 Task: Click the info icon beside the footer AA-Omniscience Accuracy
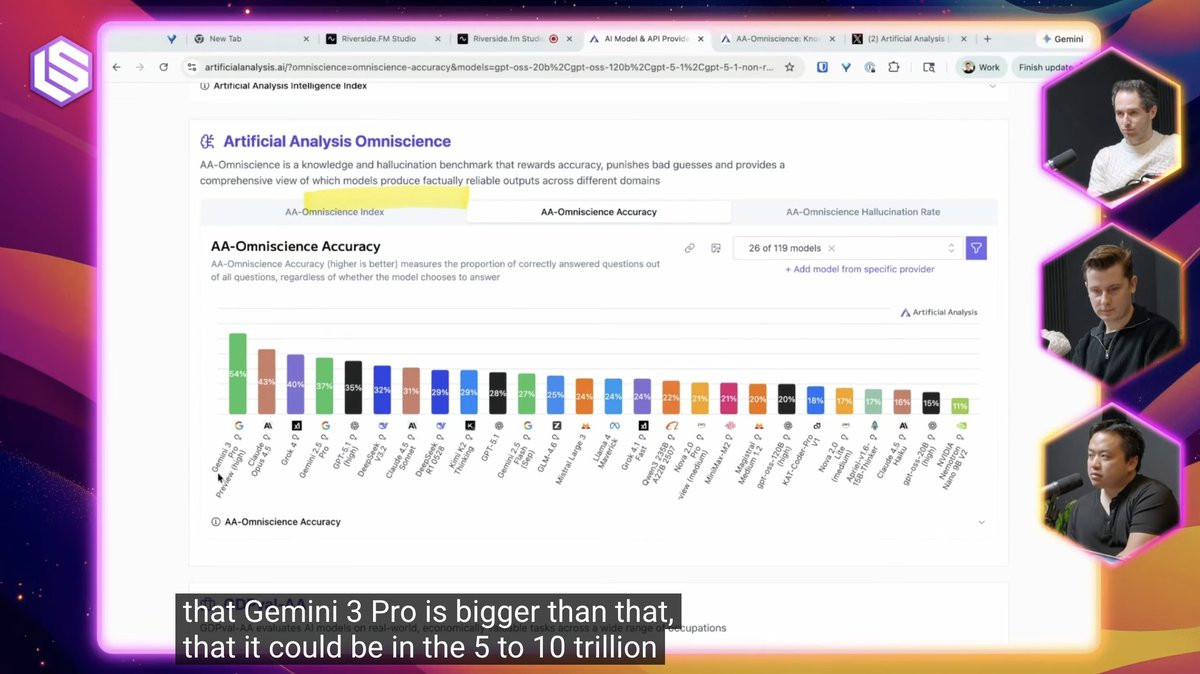tap(216, 522)
